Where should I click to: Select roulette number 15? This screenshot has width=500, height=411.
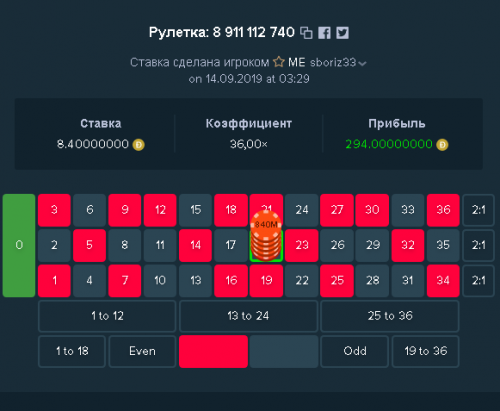[195, 210]
